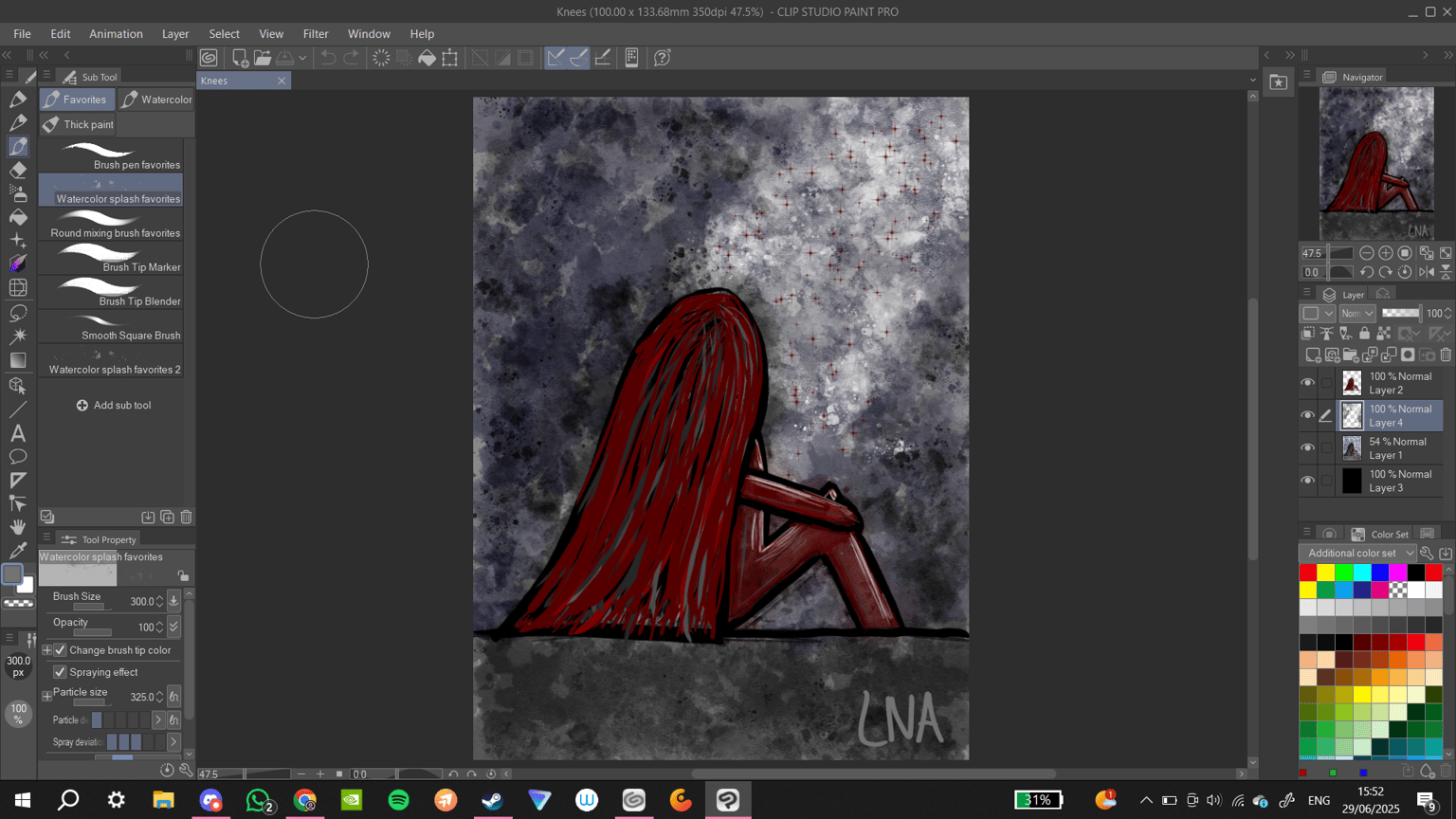This screenshot has height=819, width=1456.
Task: Switch to the Thick paint tab
Action: (x=78, y=124)
